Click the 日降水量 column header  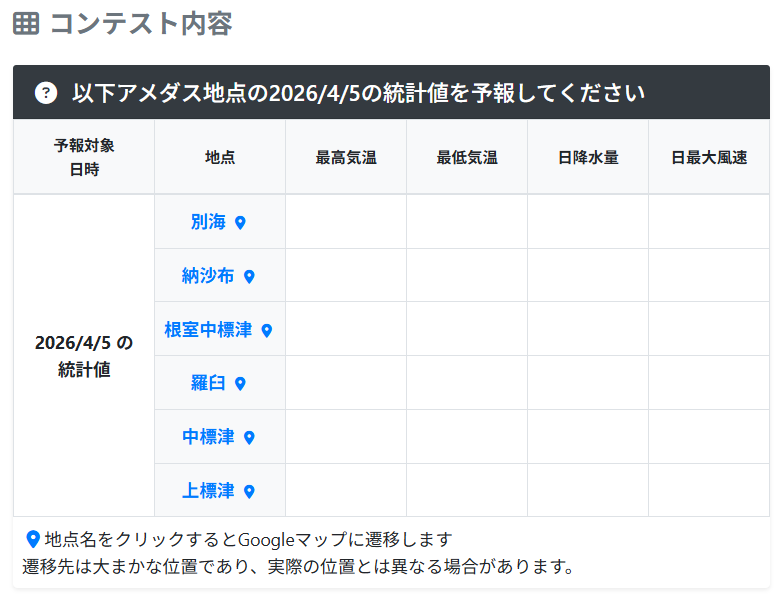pos(588,157)
